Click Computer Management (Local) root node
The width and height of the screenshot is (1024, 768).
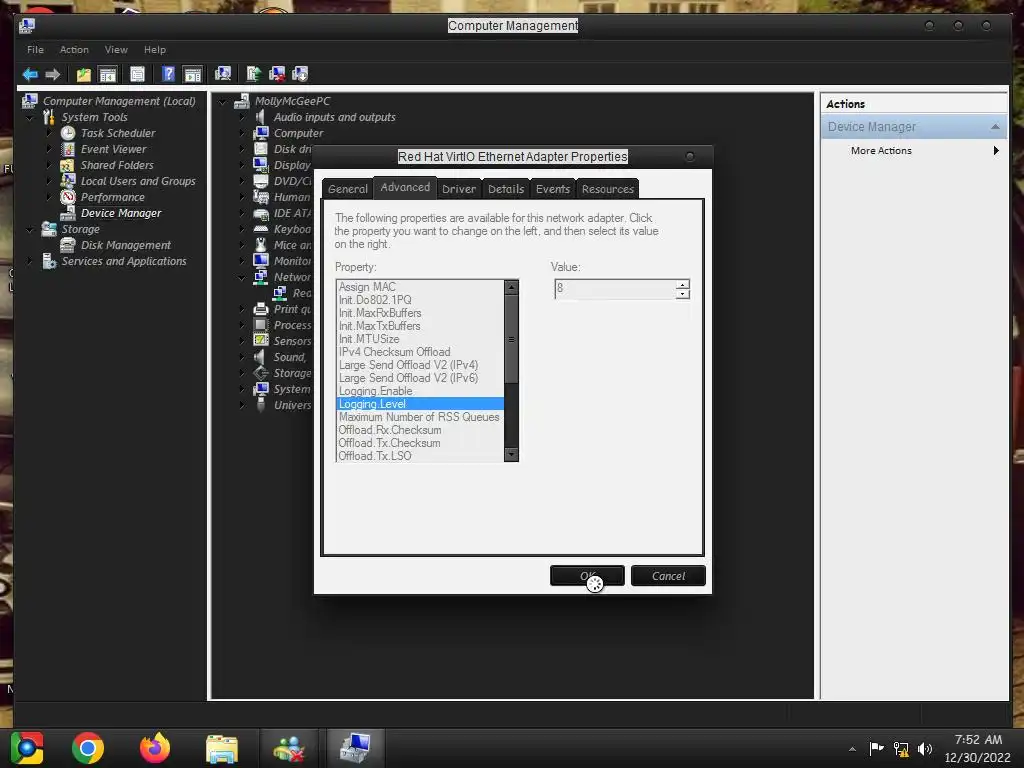tap(119, 101)
